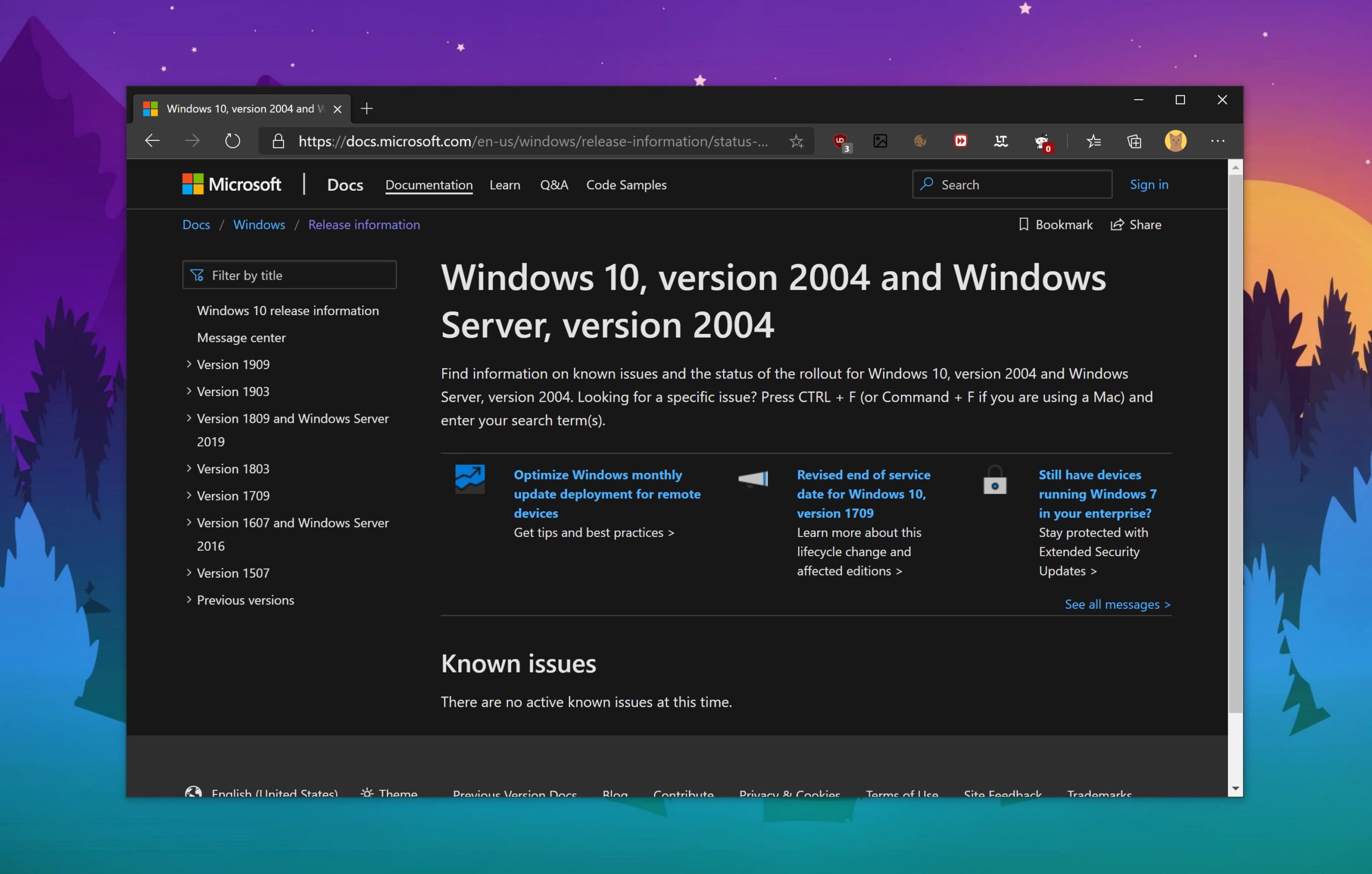Viewport: 1372px width, 874px height.
Task: Click the Q&A tab
Action: [554, 184]
